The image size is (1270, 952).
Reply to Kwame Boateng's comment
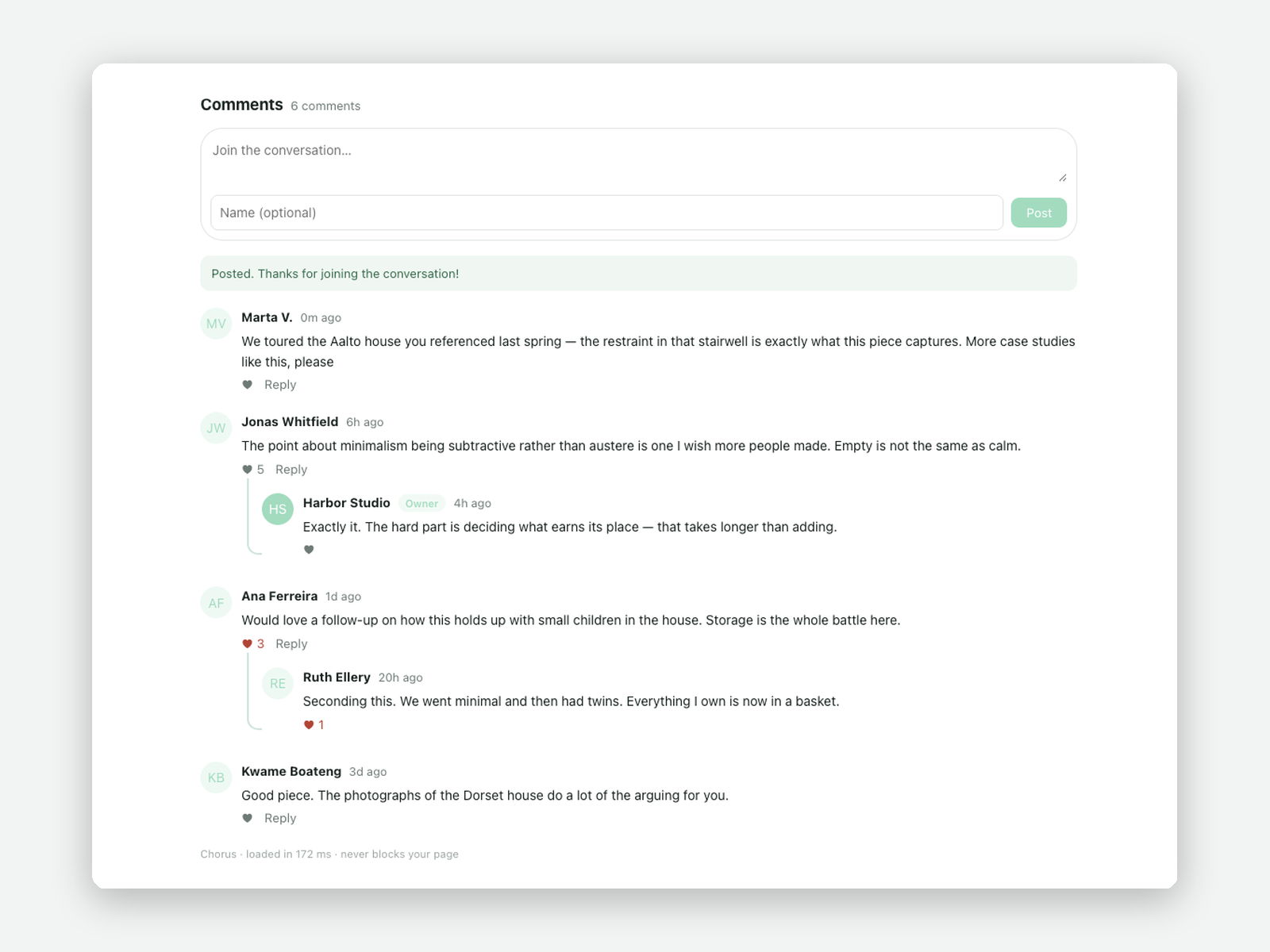[280, 819]
